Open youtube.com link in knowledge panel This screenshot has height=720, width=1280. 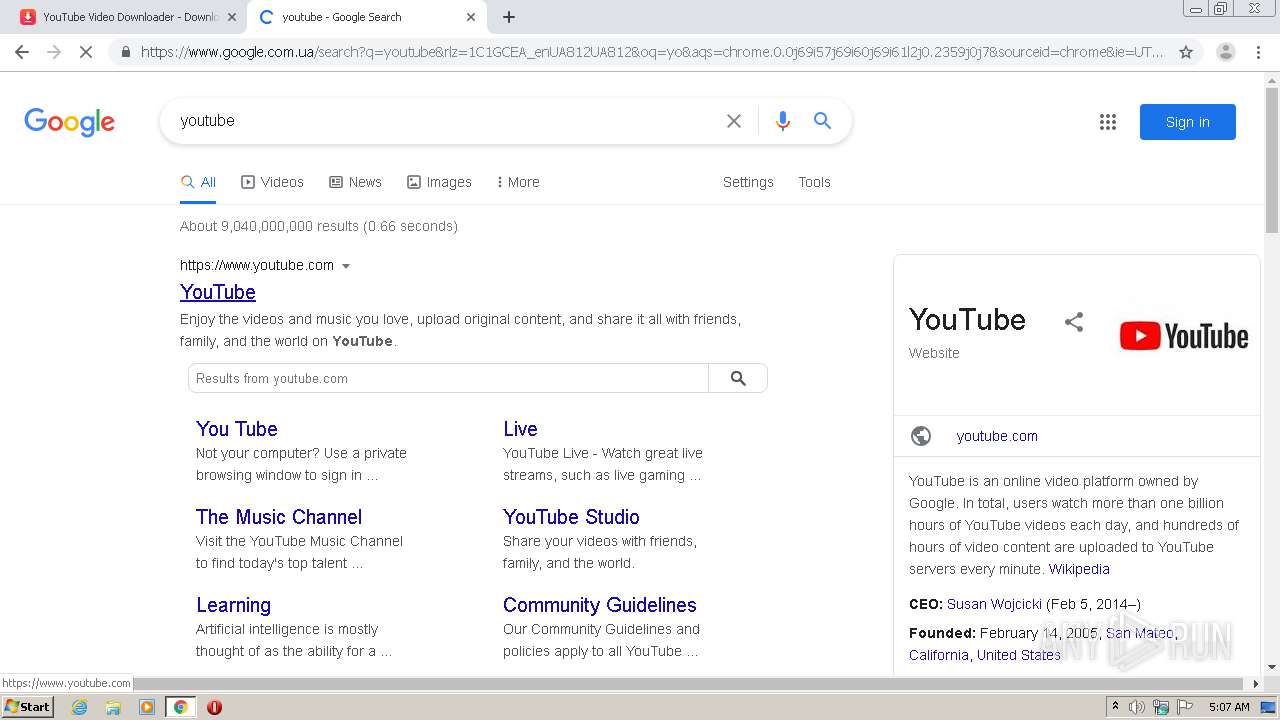pos(997,436)
